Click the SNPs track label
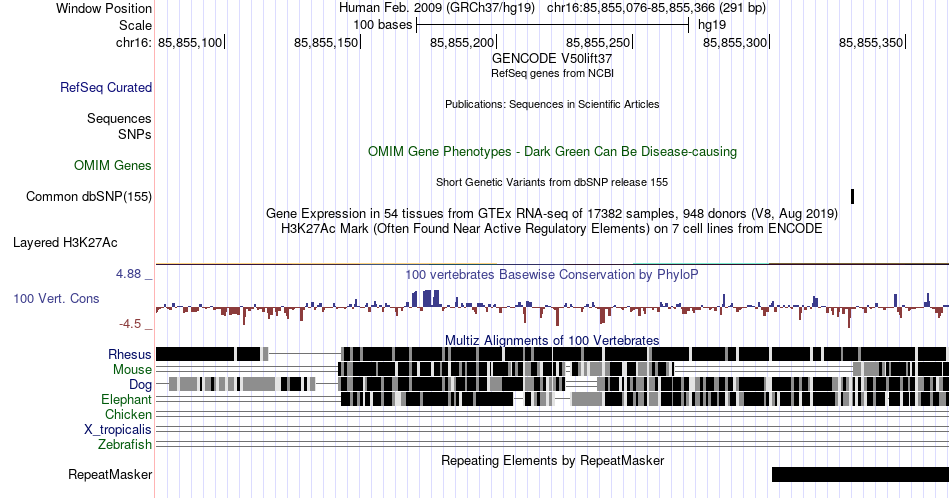 point(135,134)
